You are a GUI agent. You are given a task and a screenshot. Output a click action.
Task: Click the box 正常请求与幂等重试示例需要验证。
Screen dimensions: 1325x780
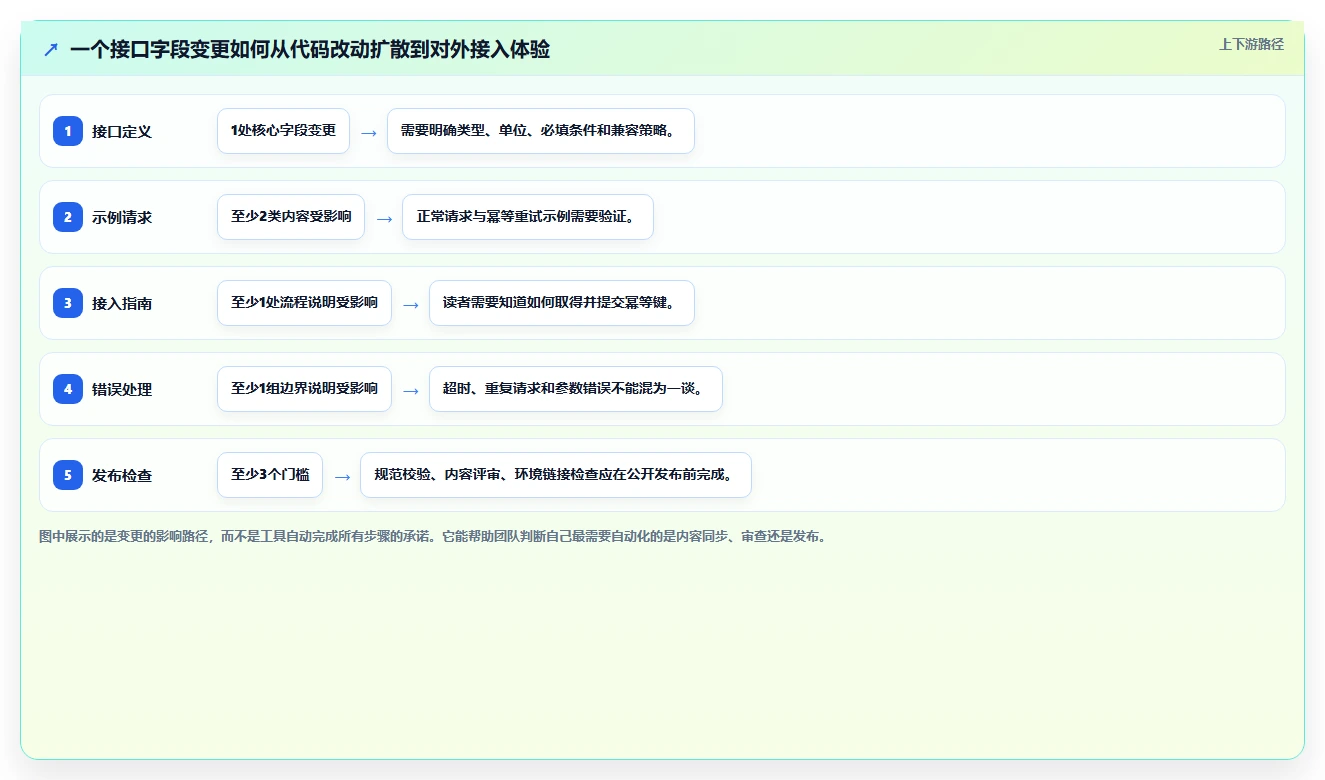(x=528, y=217)
